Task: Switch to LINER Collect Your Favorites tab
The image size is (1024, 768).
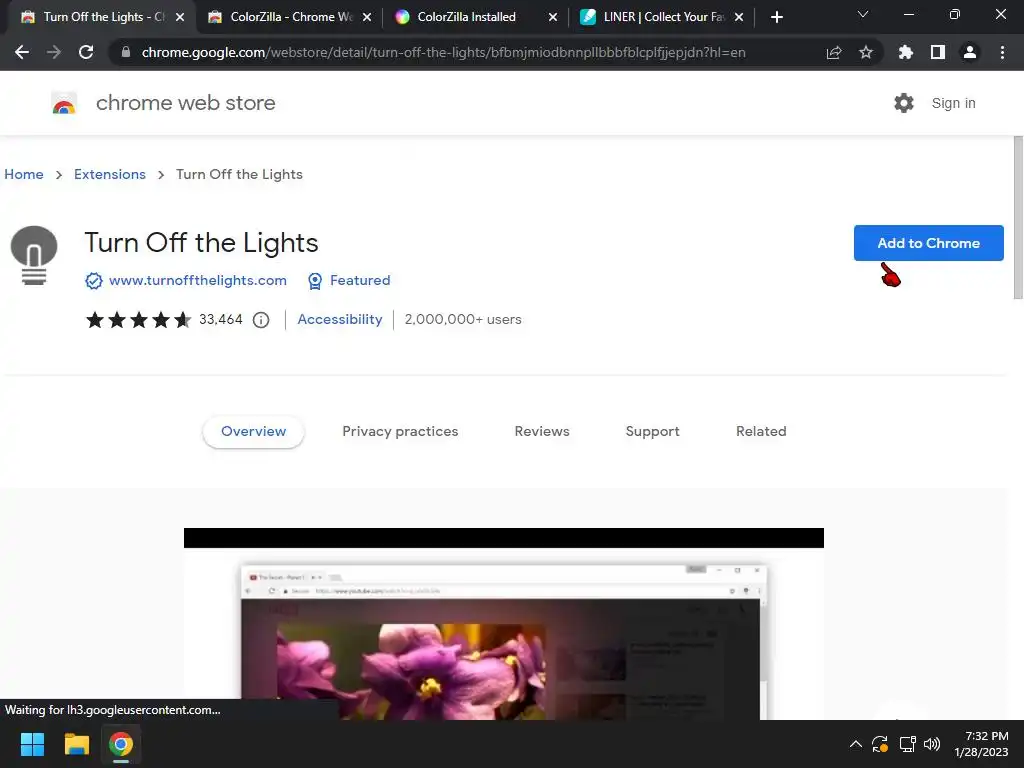Action: coord(664,17)
